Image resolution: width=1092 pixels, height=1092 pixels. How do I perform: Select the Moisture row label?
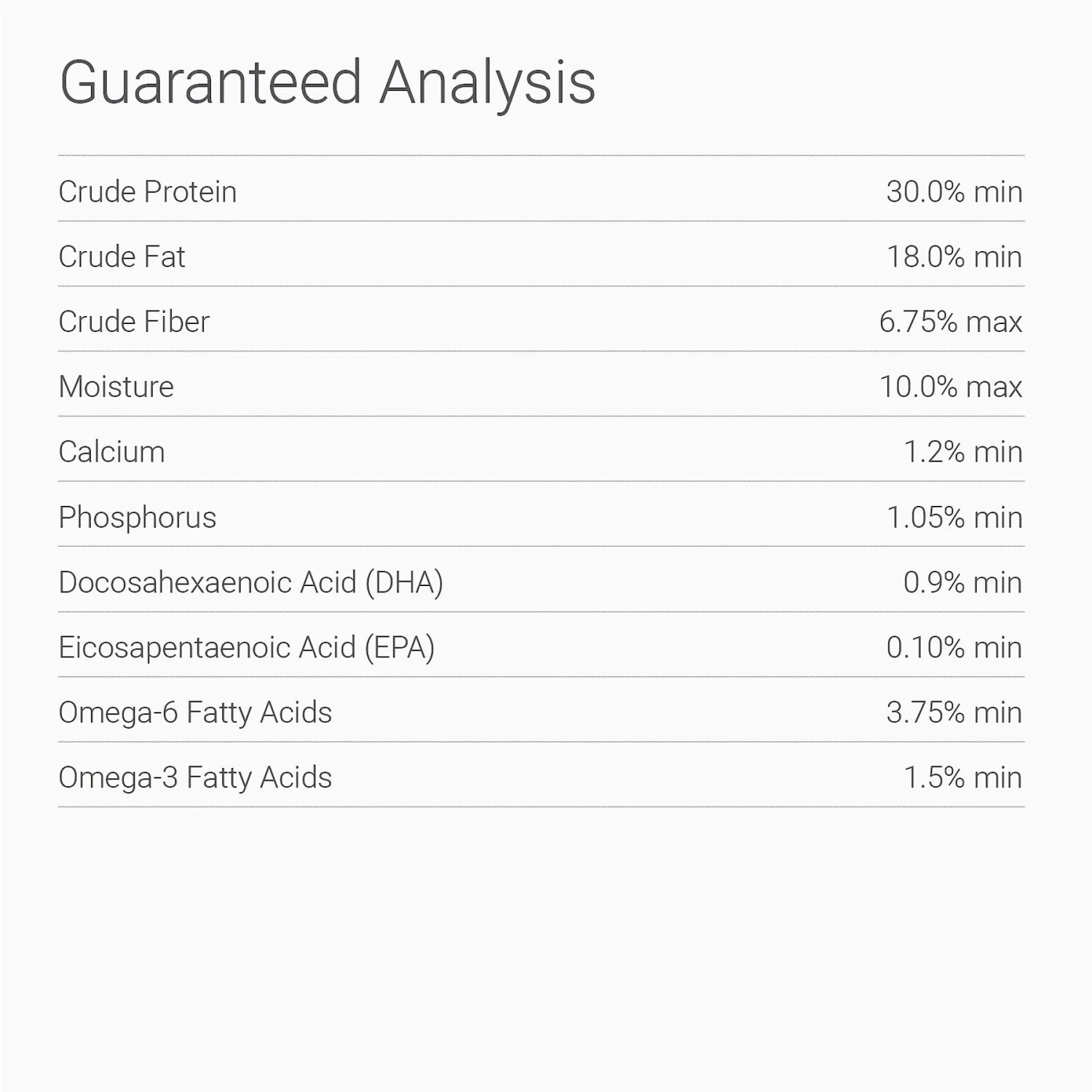(116, 387)
